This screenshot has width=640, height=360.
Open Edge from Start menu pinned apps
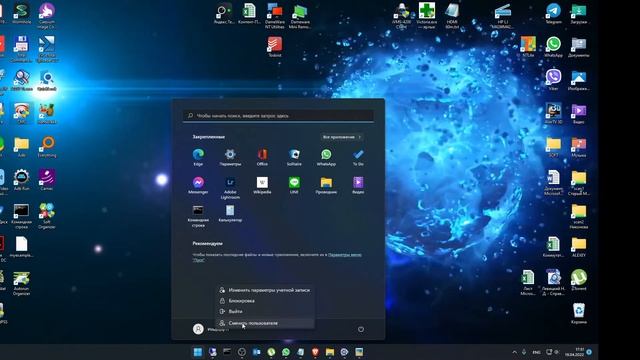pos(198,157)
